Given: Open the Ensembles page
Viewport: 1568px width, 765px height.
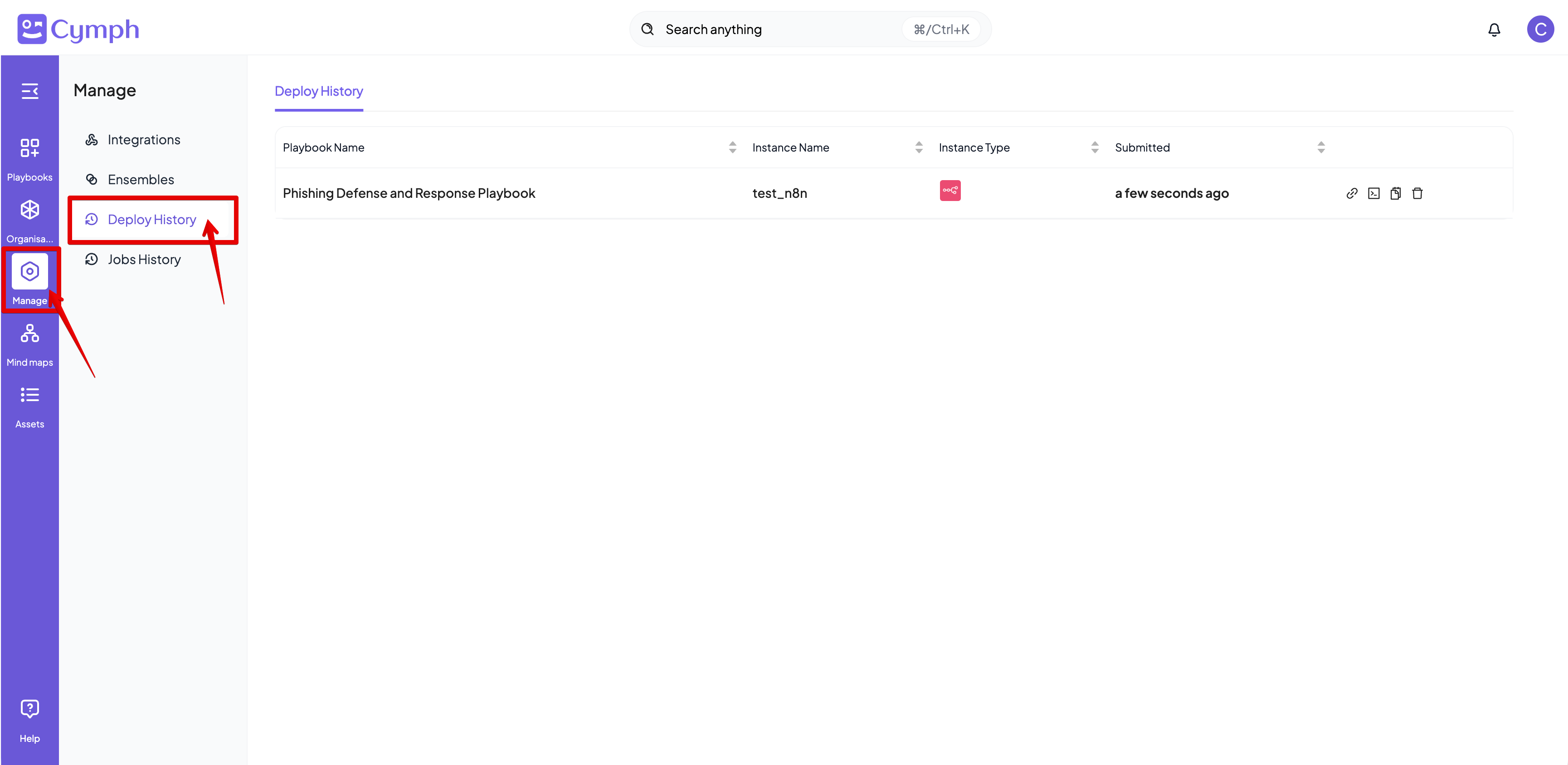Looking at the screenshot, I should coord(140,179).
